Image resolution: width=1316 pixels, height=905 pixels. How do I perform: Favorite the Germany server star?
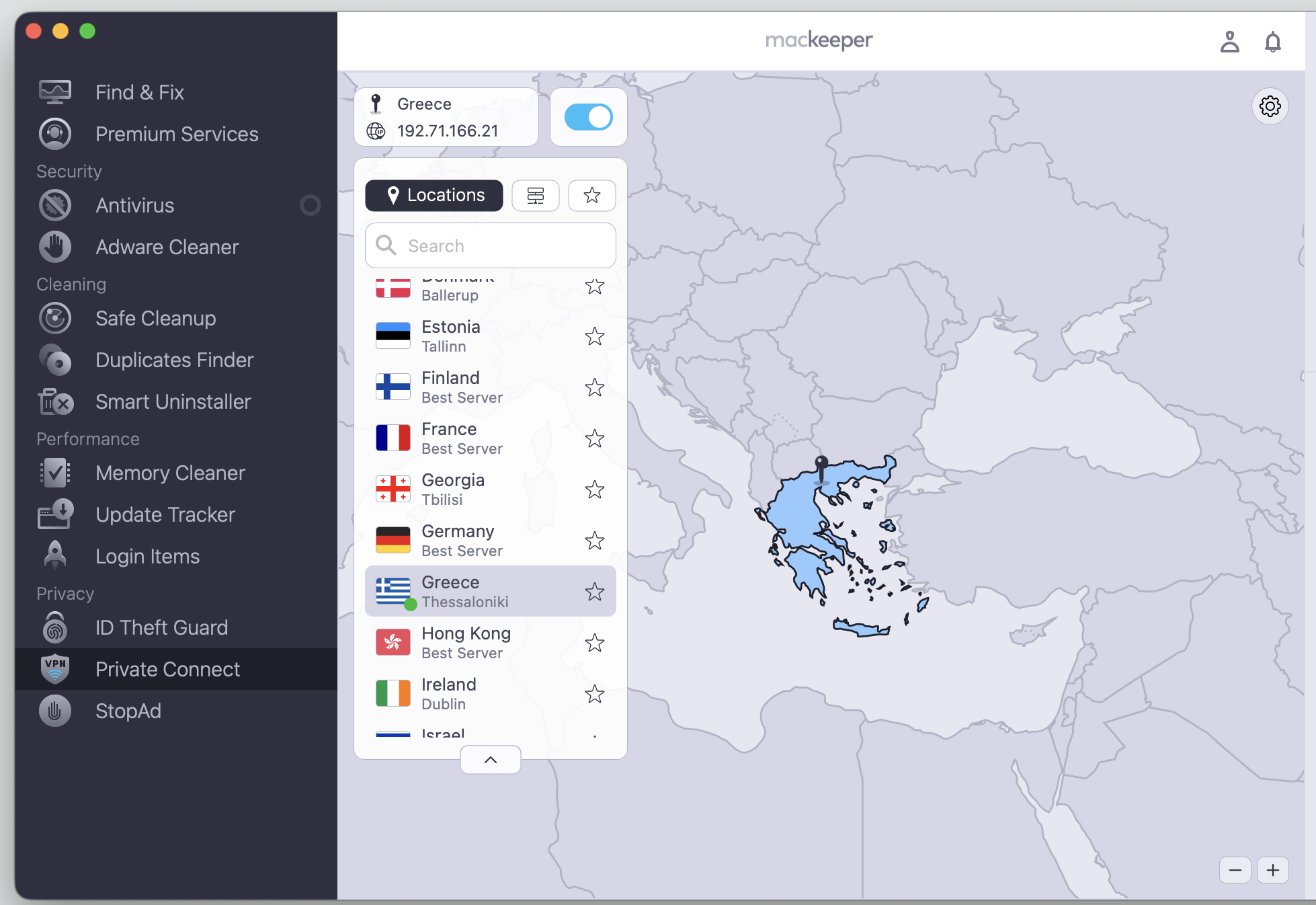coord(595,541)
